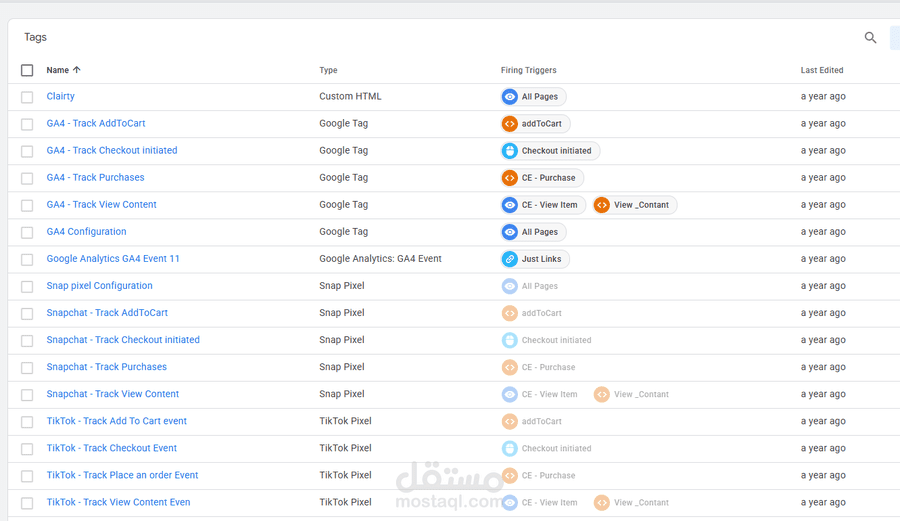
Task: Check the Snapchat - Track AddToCart checkbox
Action: [x=27, y=313]
